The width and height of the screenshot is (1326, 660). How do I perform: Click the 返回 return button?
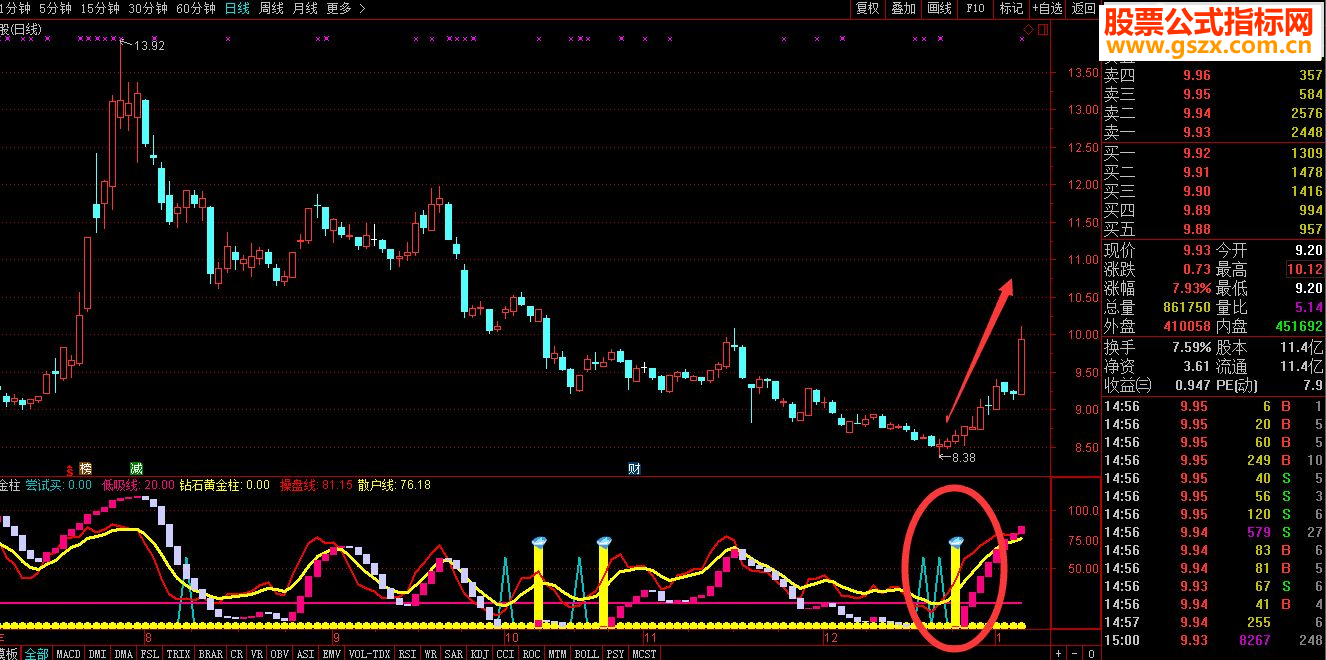[x=1083, y=8]
